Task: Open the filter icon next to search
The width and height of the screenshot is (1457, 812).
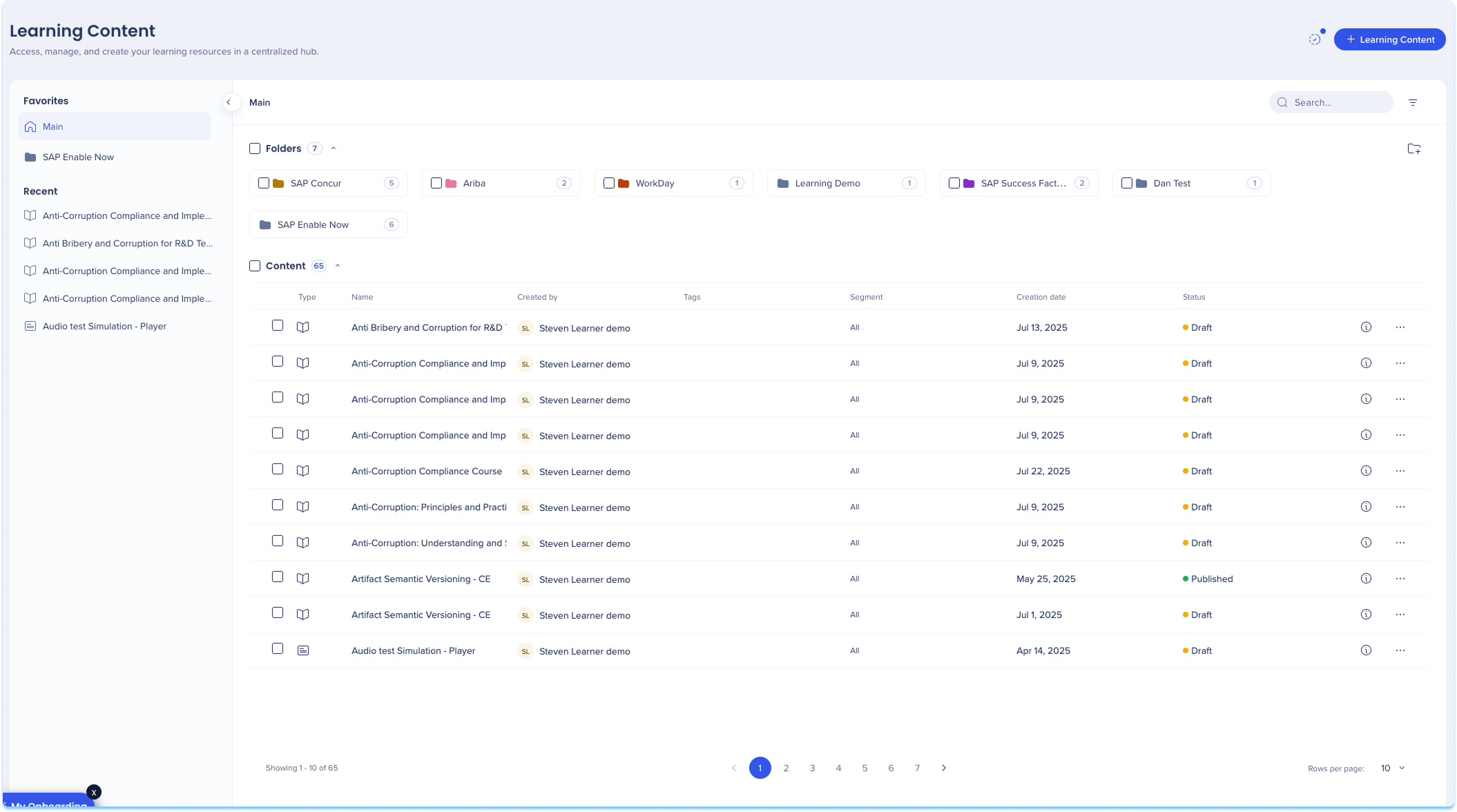Action: (x=1412, y=102)
